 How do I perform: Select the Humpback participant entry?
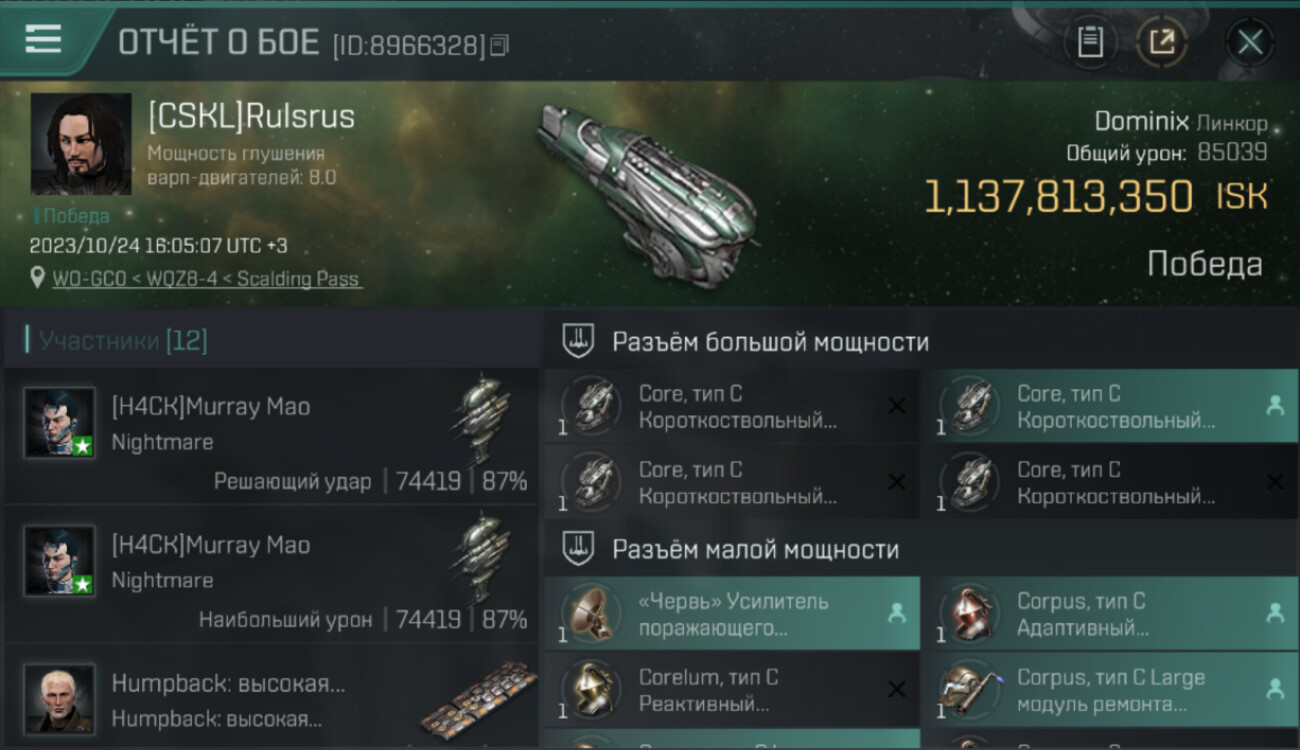[270, 699]
